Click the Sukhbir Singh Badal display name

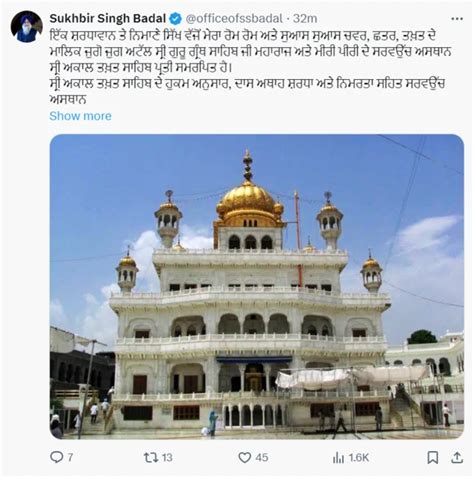(107, 18)
